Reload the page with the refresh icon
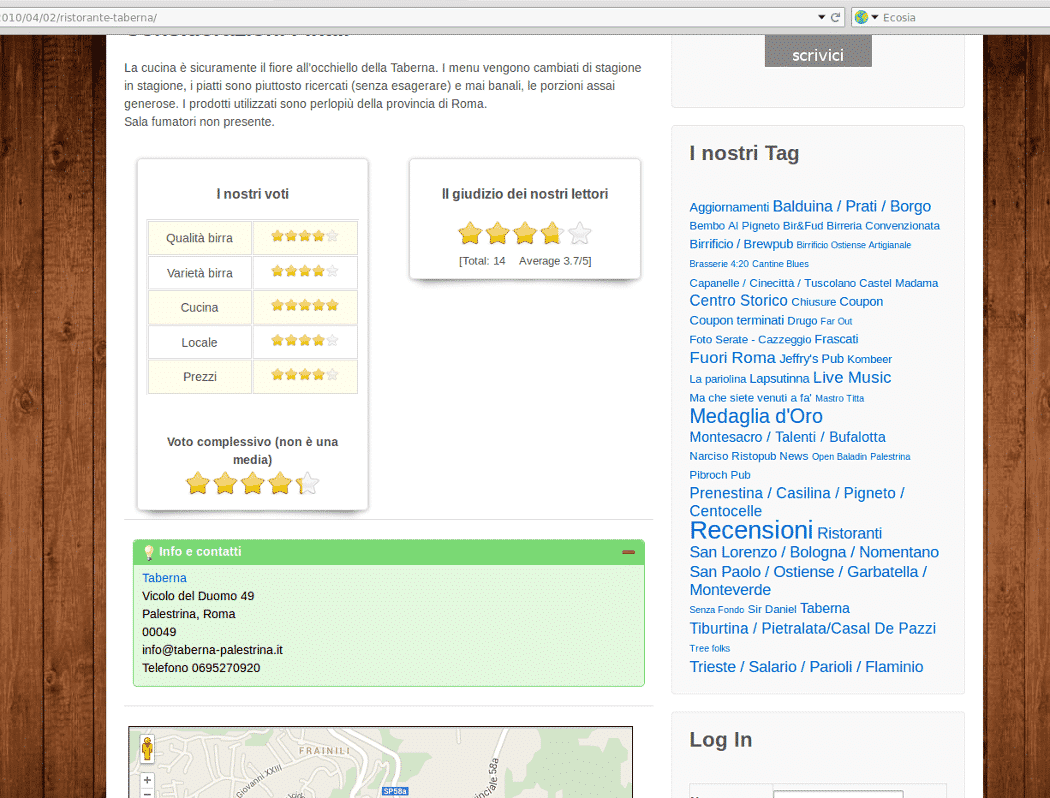 836,17
